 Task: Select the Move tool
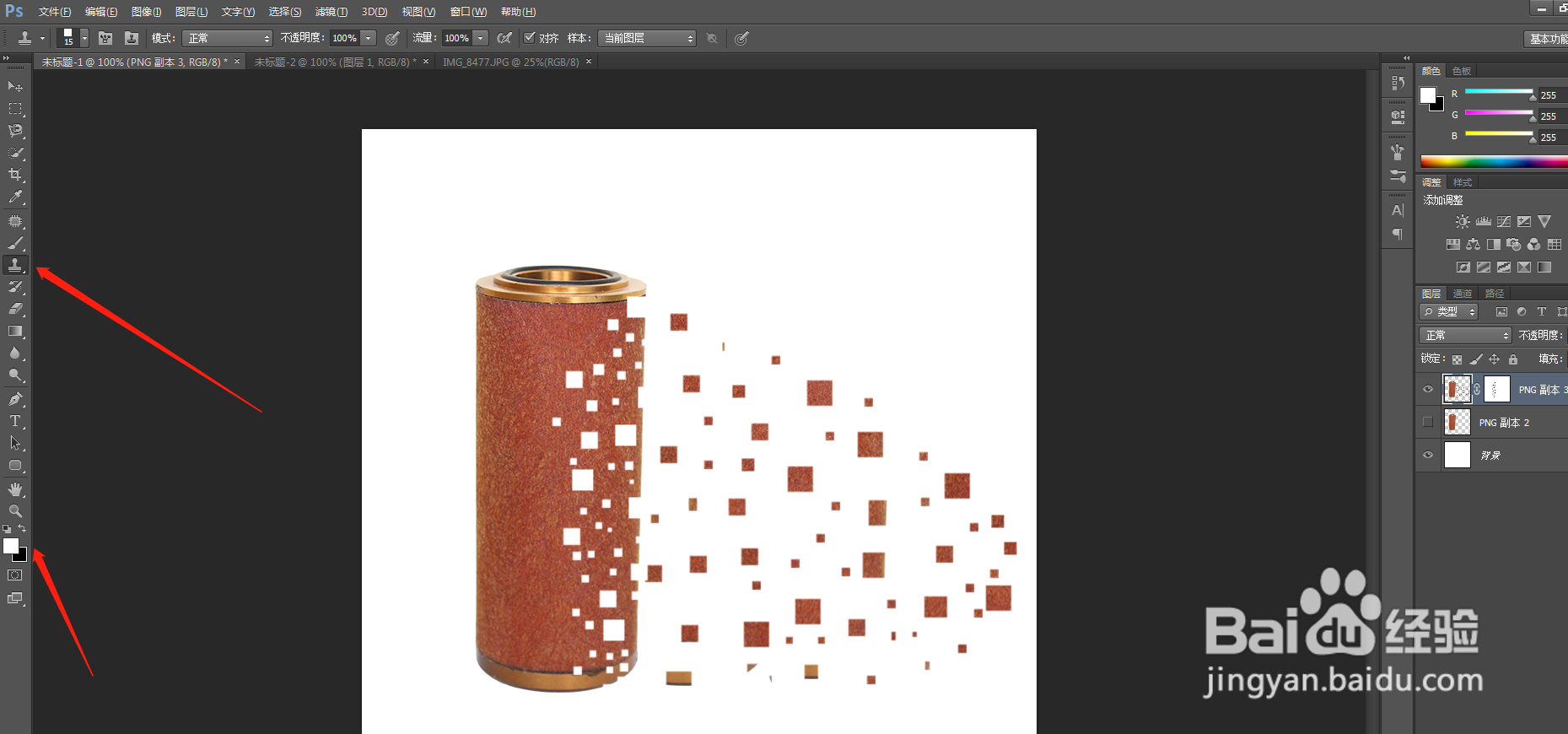[15, 87]
